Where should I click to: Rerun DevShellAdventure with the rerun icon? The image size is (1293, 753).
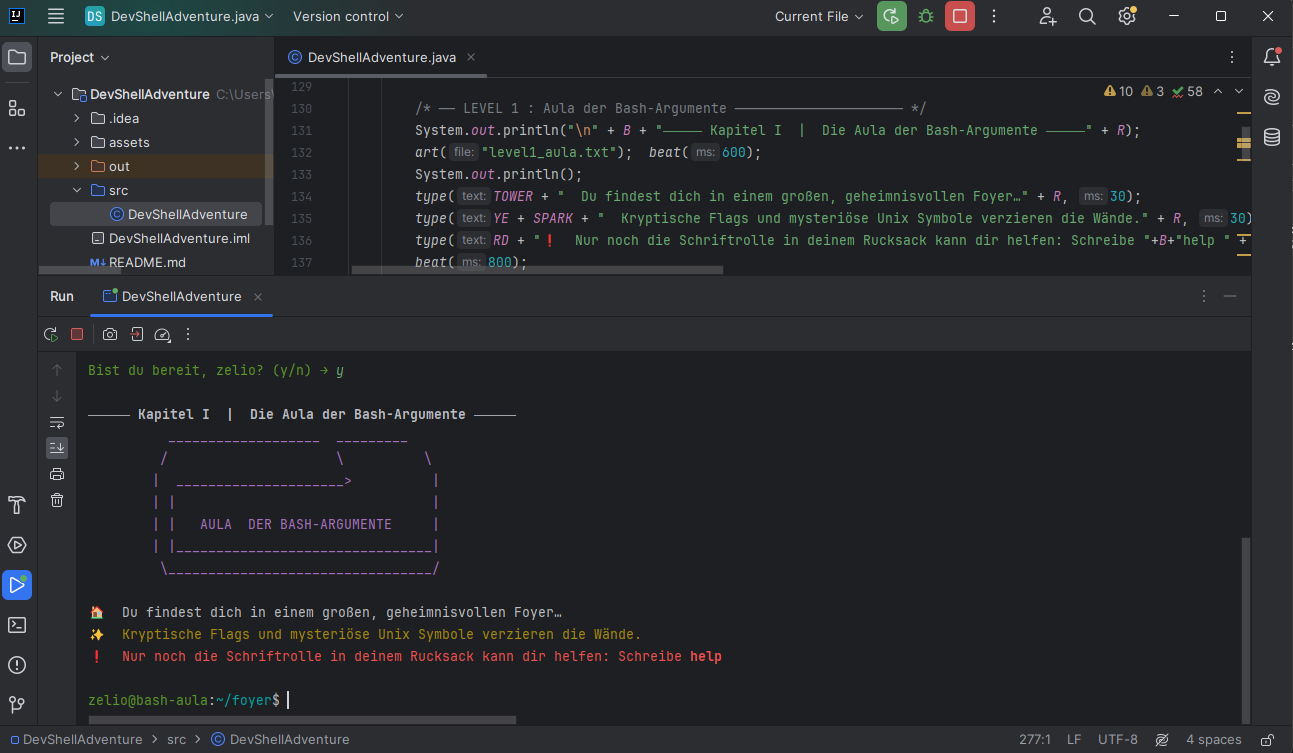point(50,334)
